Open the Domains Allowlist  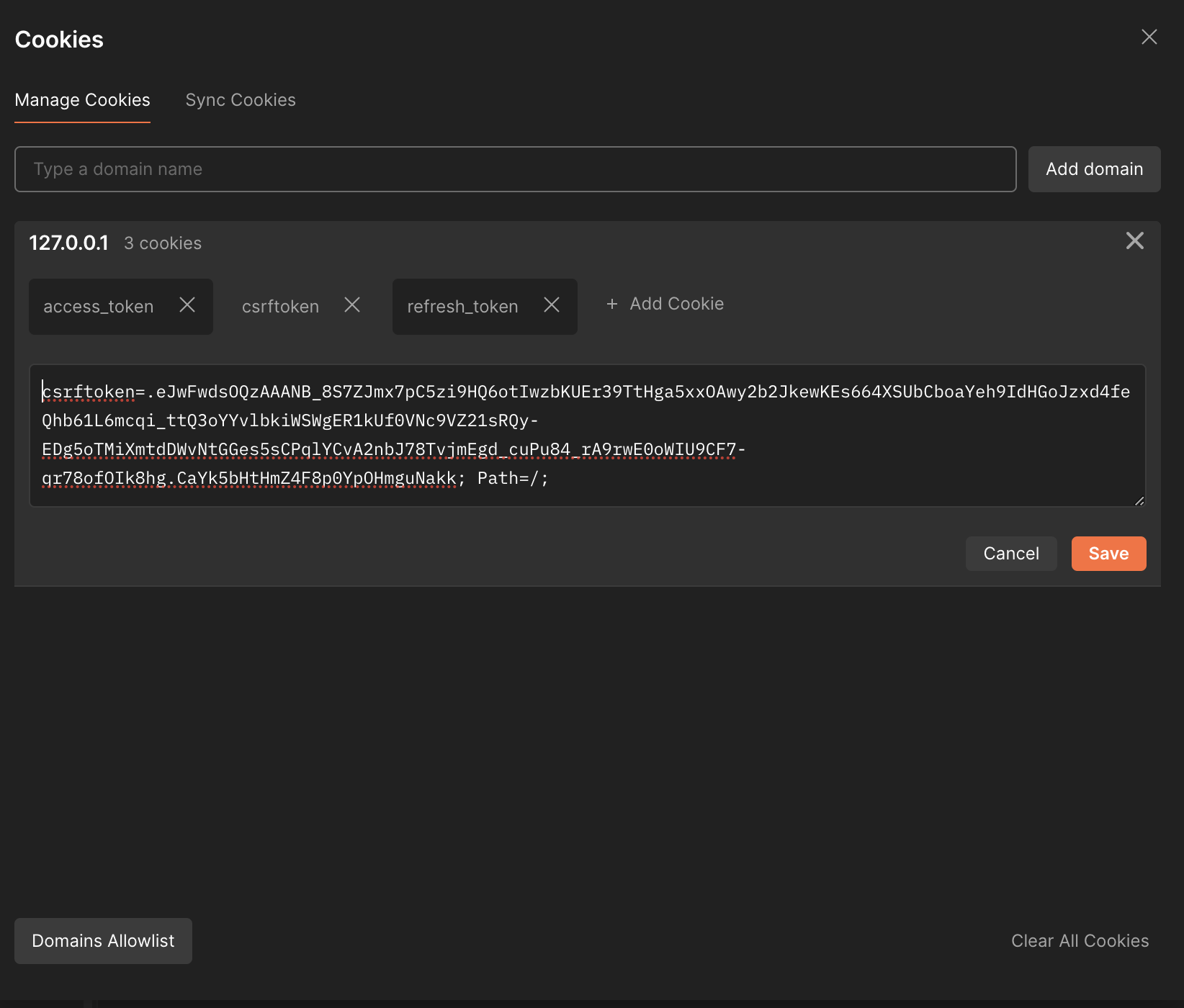(x=104, y=941)
